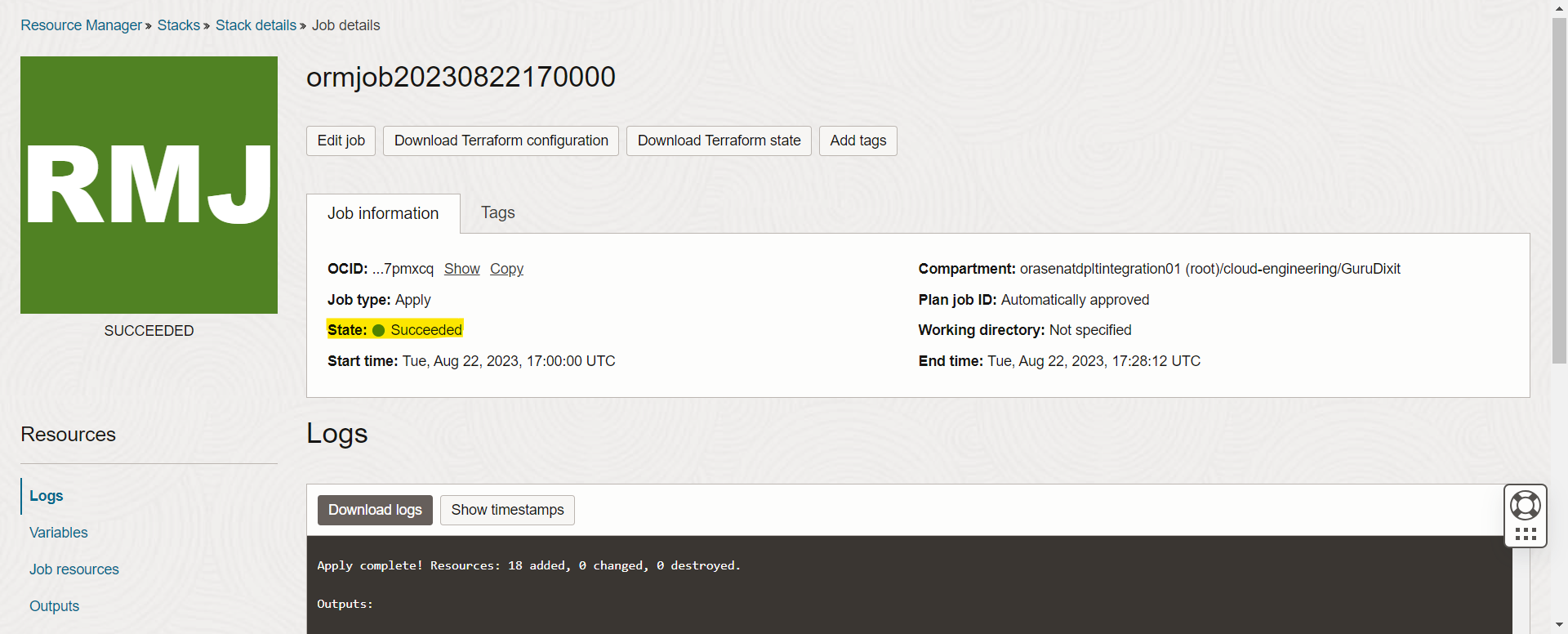Click the green RMJ job badge

[149, 185]
